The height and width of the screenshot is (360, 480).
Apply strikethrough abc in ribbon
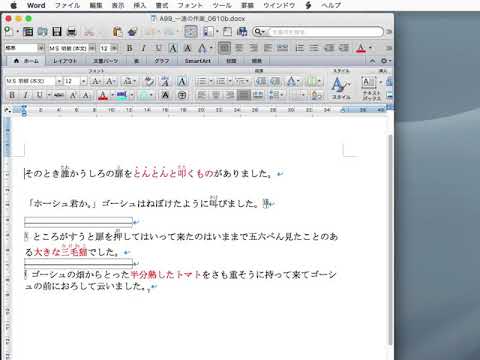pyautogui.click(x=59, y=95)
